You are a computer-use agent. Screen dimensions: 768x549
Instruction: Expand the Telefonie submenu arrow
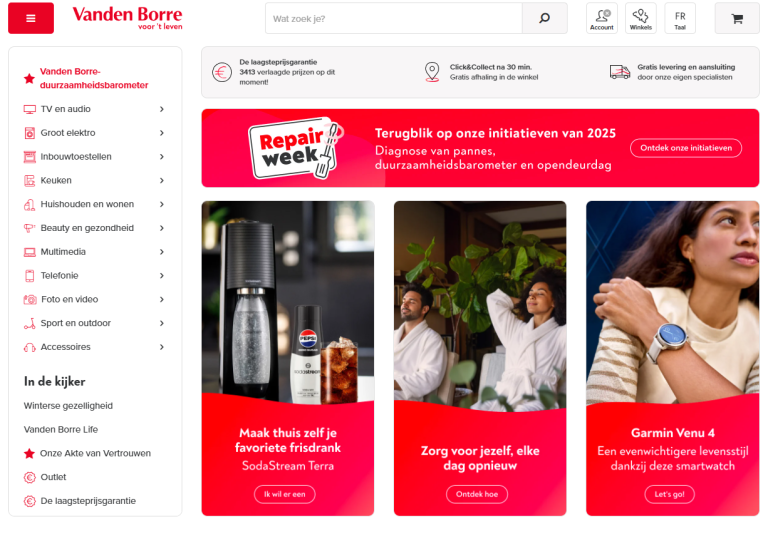click(x=161, y=276)
